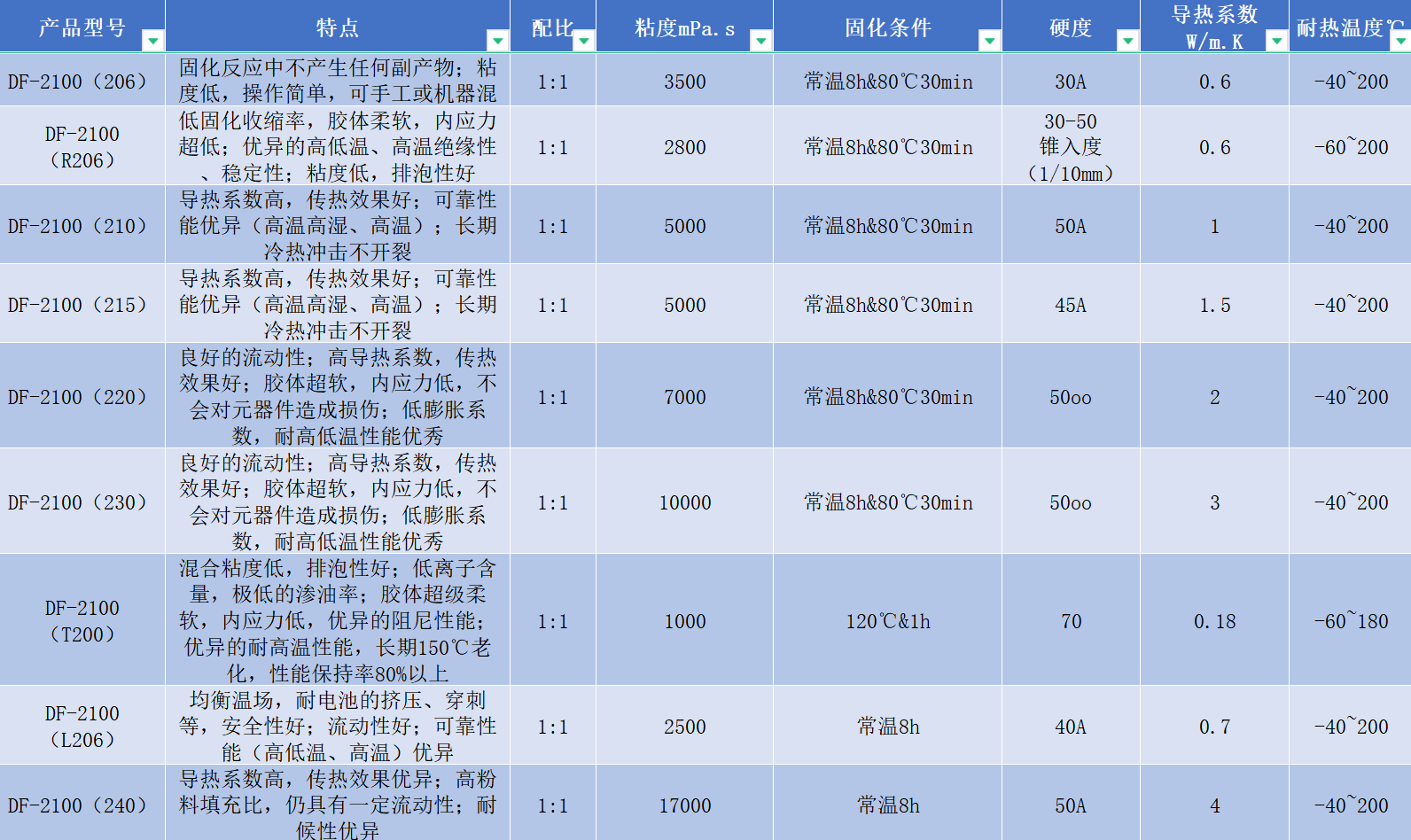Screen dimensions: 1411x840
Task: Open the 产品型号 column filter dropdown
Action: pyautogui.click(x=153, y=41)
